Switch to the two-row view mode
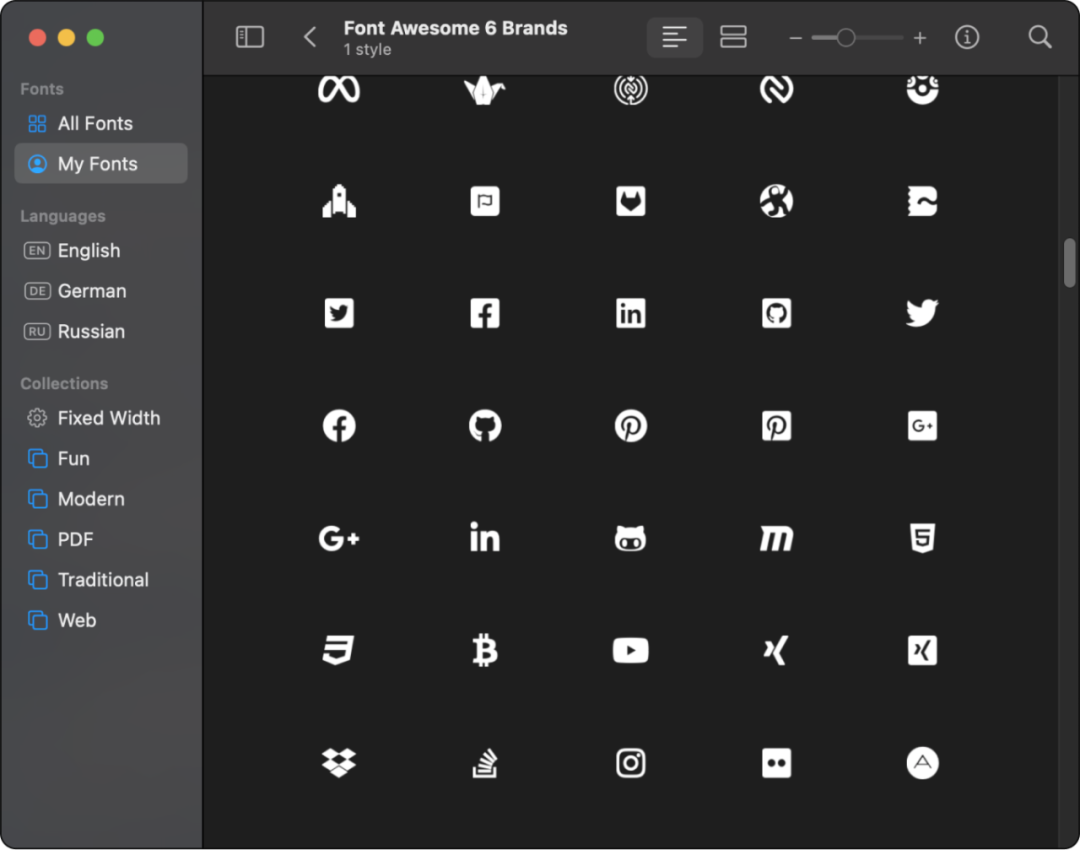The image size is (1080, 850). pyautogui.click(x=733, y=37)
